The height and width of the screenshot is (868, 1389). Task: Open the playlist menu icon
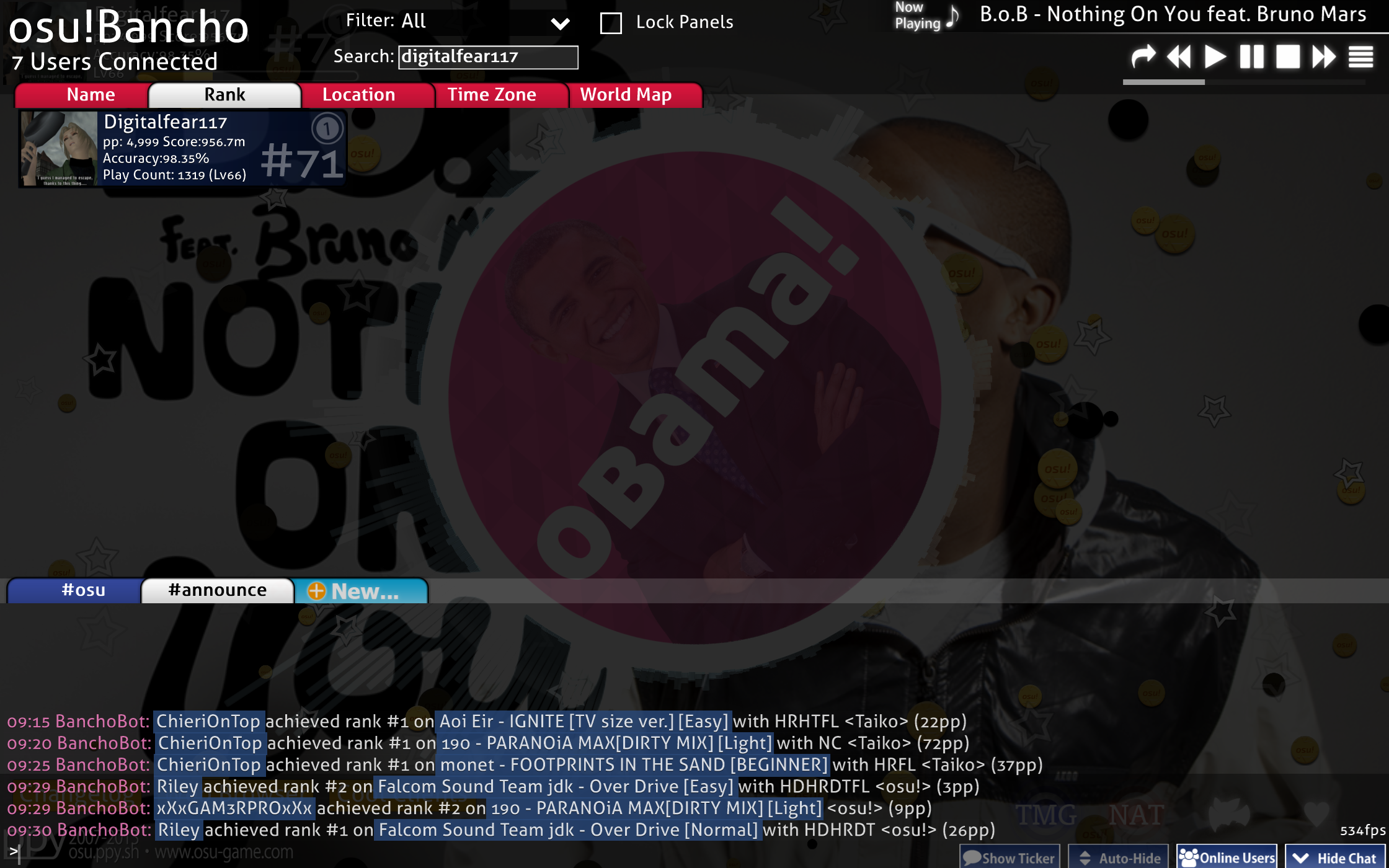[1360, 57]
